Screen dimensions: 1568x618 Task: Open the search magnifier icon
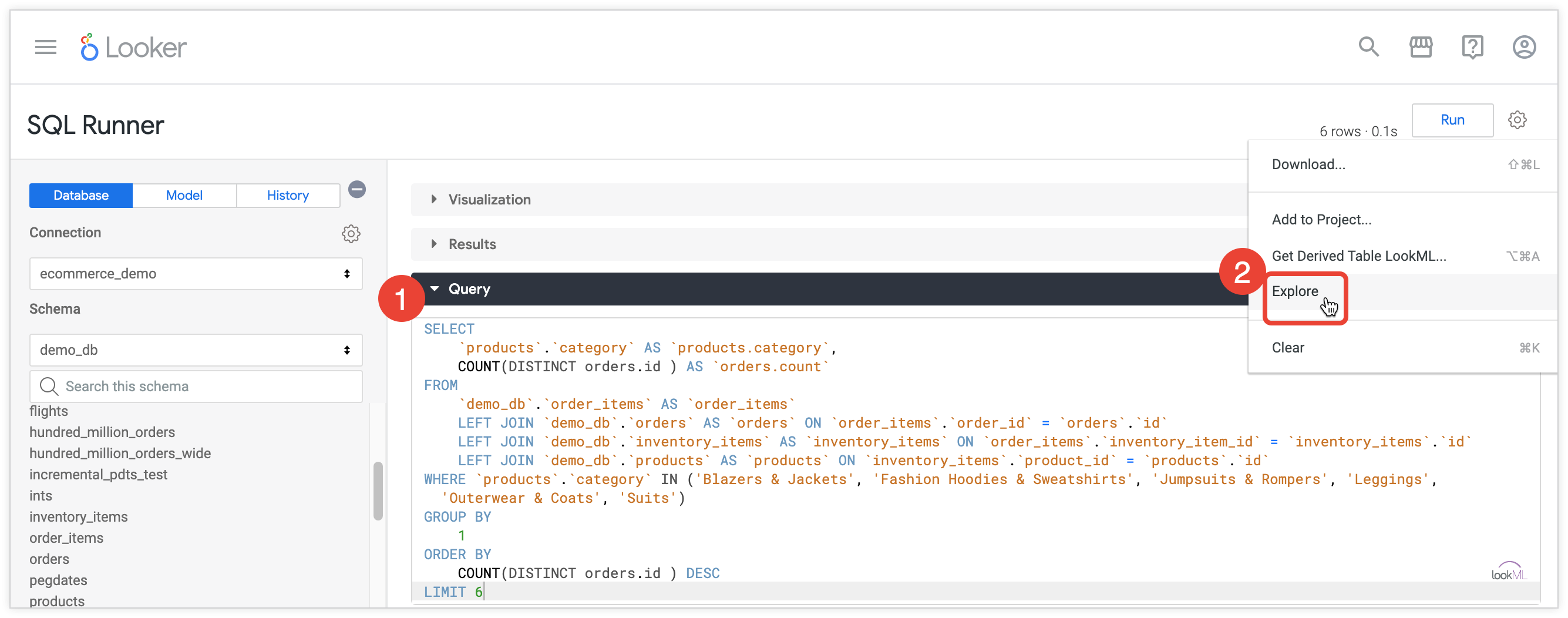coord(1368,47)
